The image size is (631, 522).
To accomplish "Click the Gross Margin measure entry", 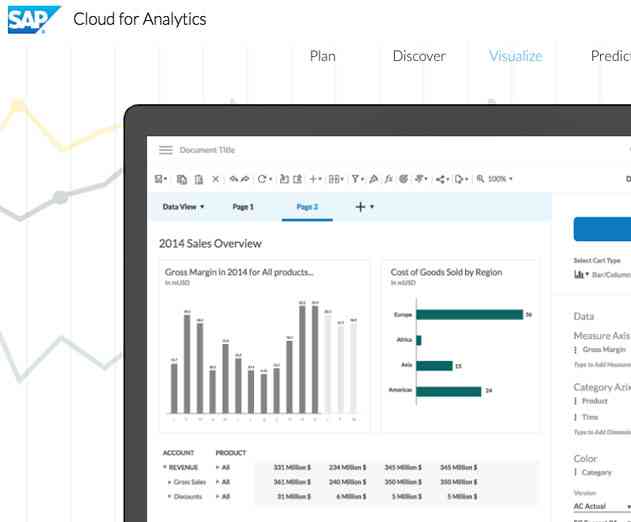I will tap(604, 349).
